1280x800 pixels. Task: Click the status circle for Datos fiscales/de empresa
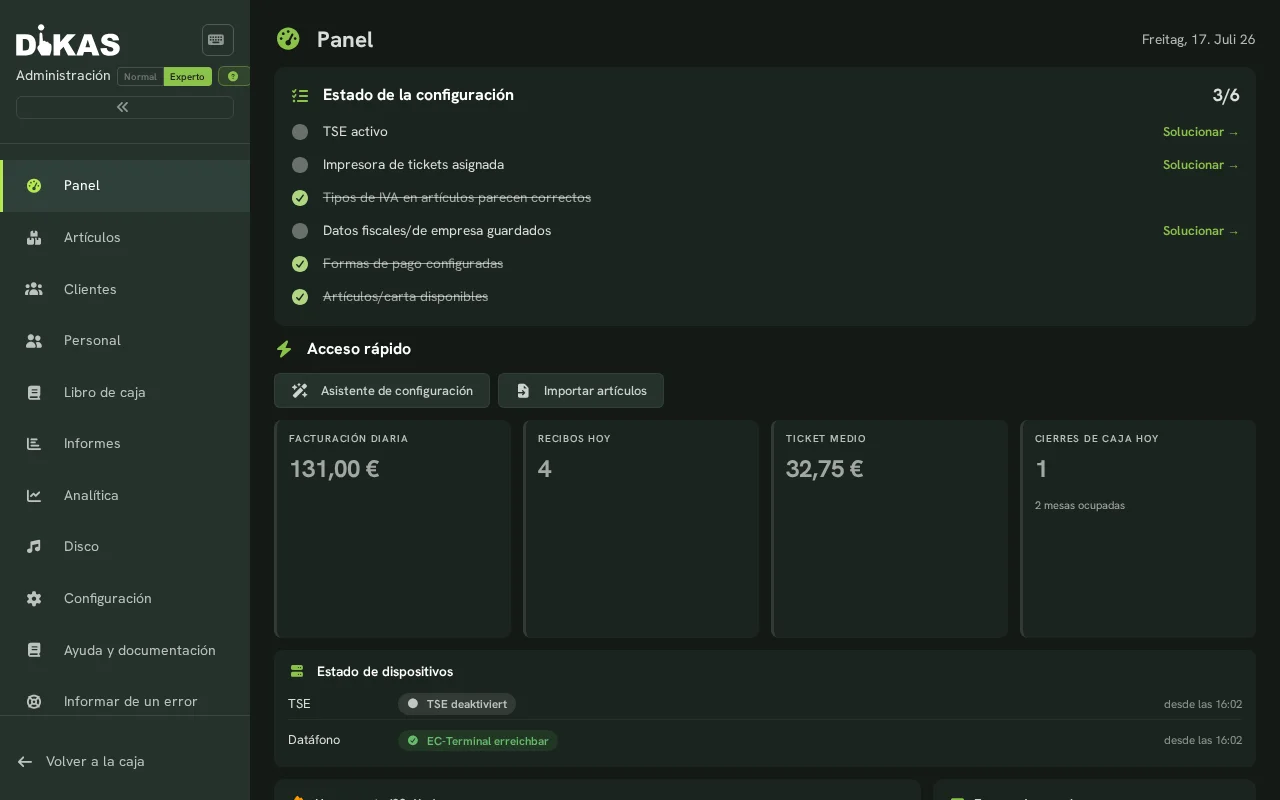coord(300,231)
